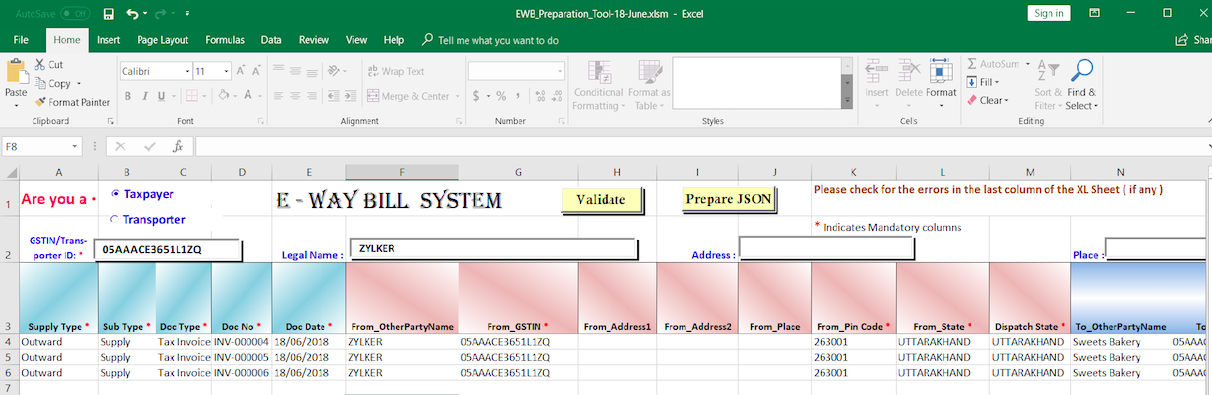Click AutoSum sigma icon

pos(972,64)
